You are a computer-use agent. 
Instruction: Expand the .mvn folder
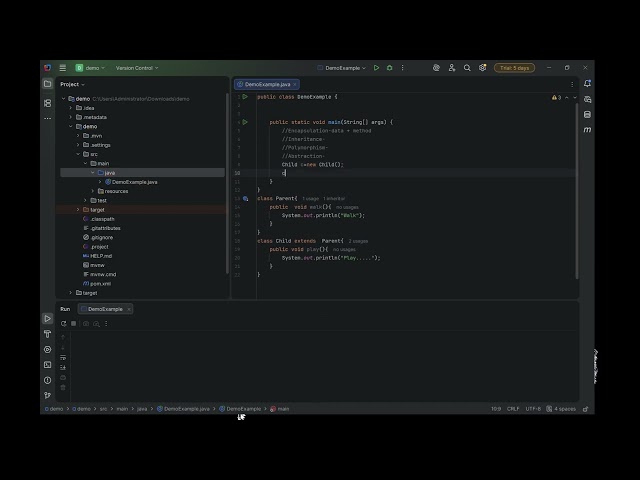78,136
